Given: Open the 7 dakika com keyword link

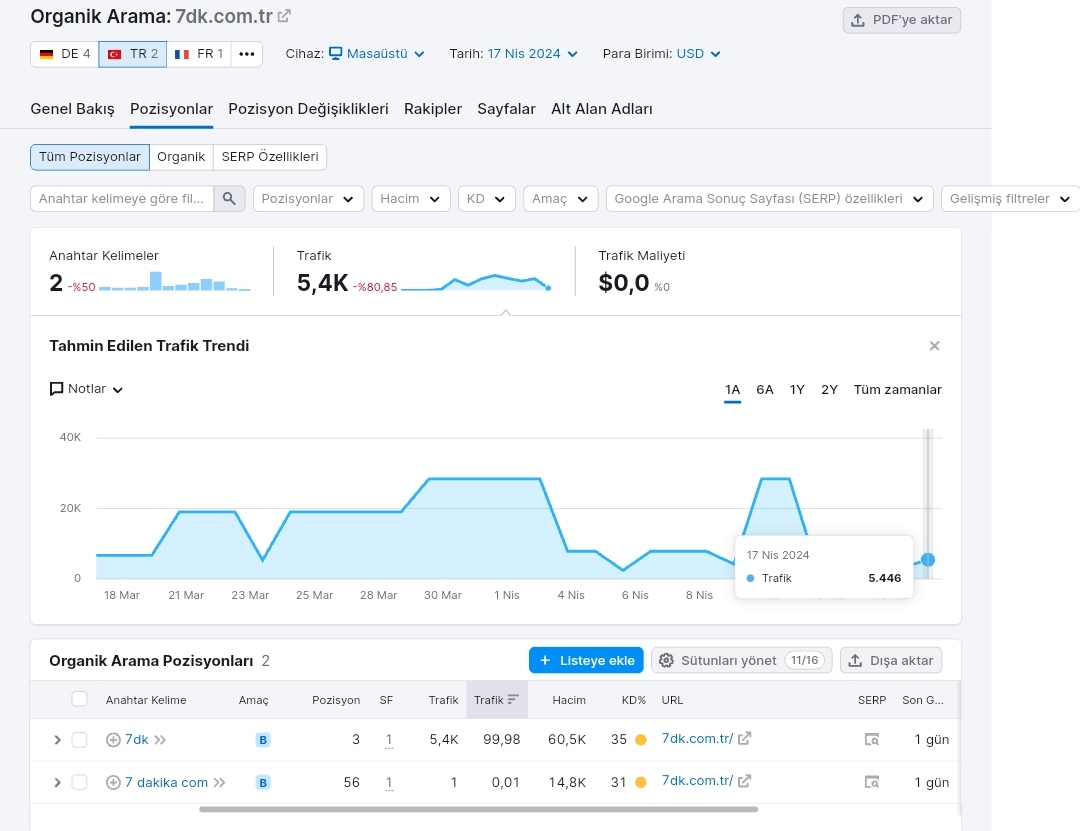Looking at the screenshot, I should pyautogui.click(x=166, y=783).
